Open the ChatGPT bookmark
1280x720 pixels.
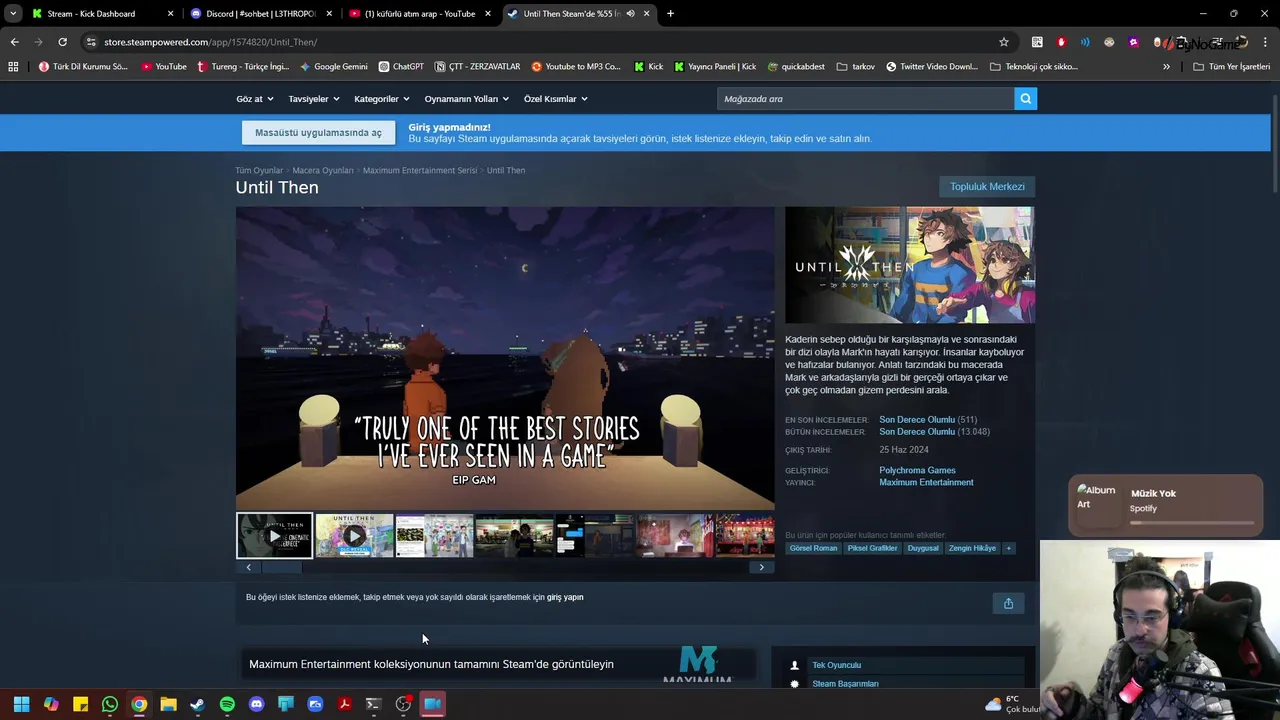pyautogui.click(x=401, y=66)
